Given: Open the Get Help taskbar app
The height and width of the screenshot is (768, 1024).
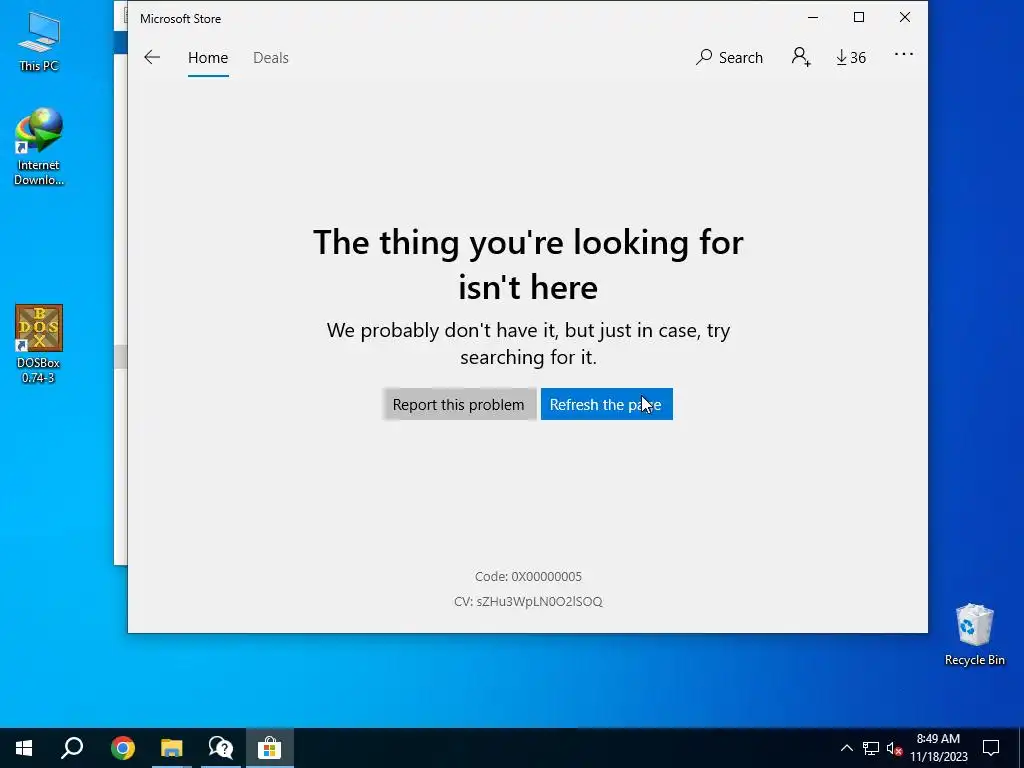Looking at the screenshot, I should click(220, 748).
